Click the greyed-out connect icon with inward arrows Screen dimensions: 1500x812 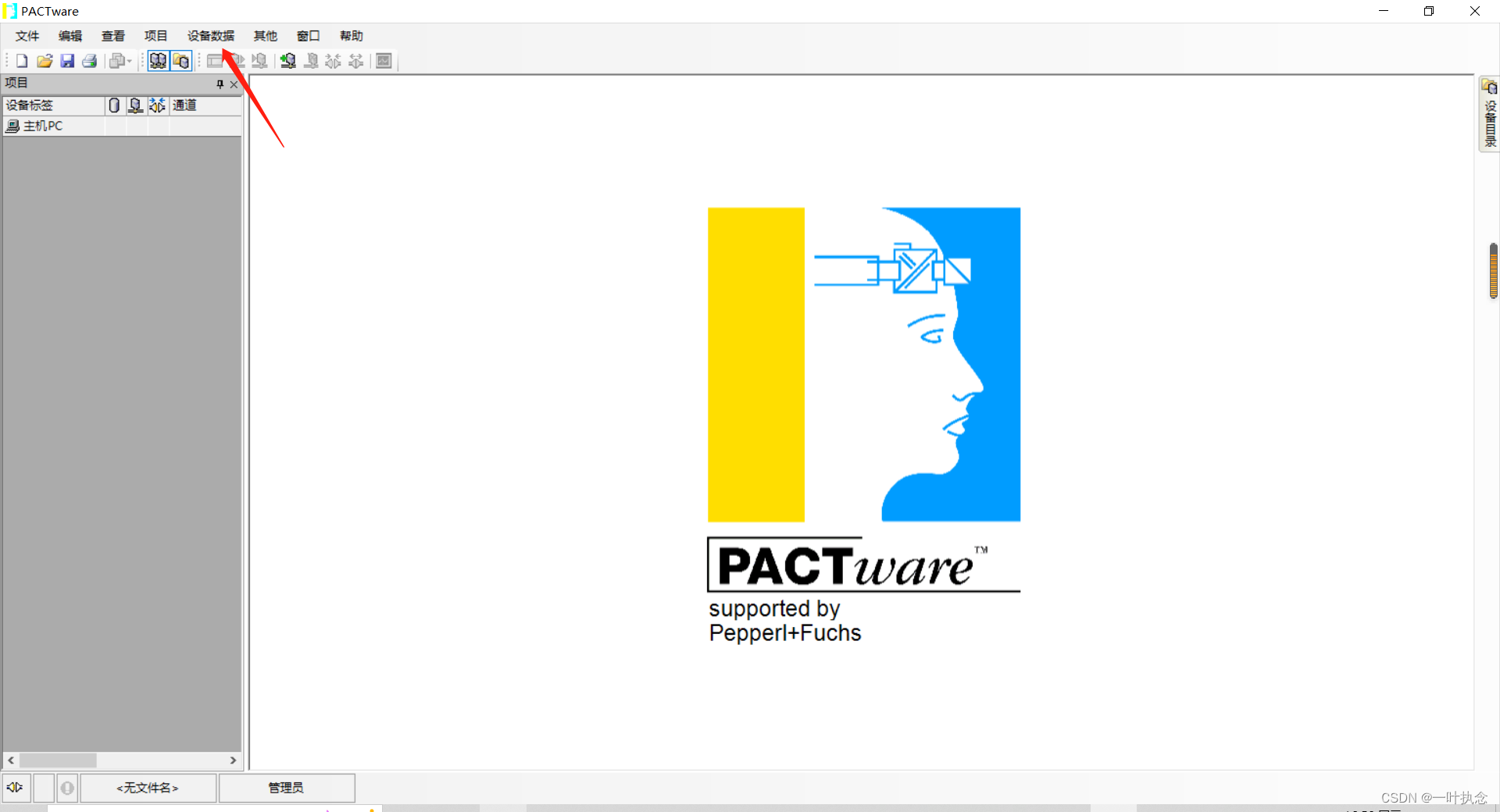pos(334,61)
